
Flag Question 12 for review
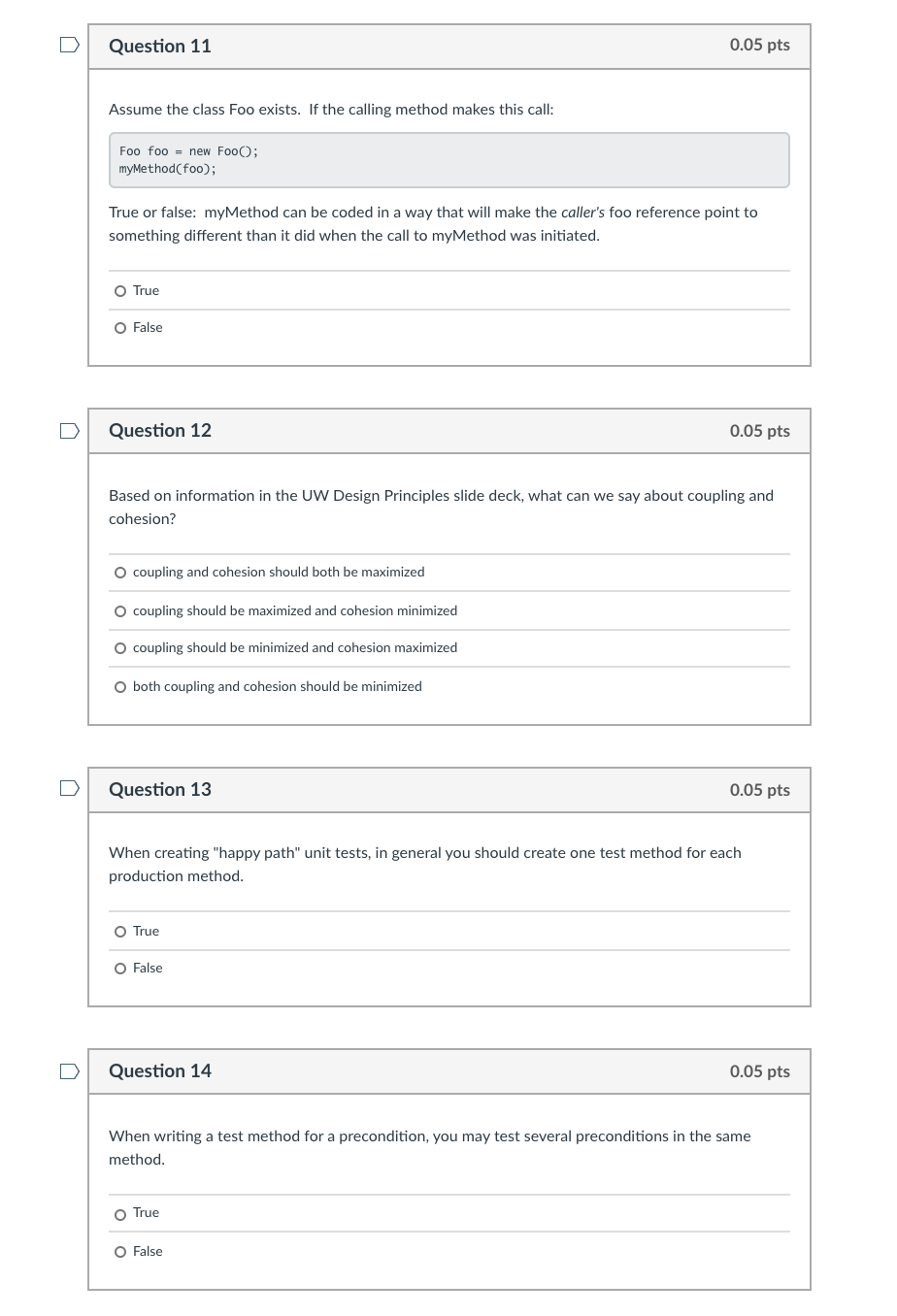[x=68, y=430]
